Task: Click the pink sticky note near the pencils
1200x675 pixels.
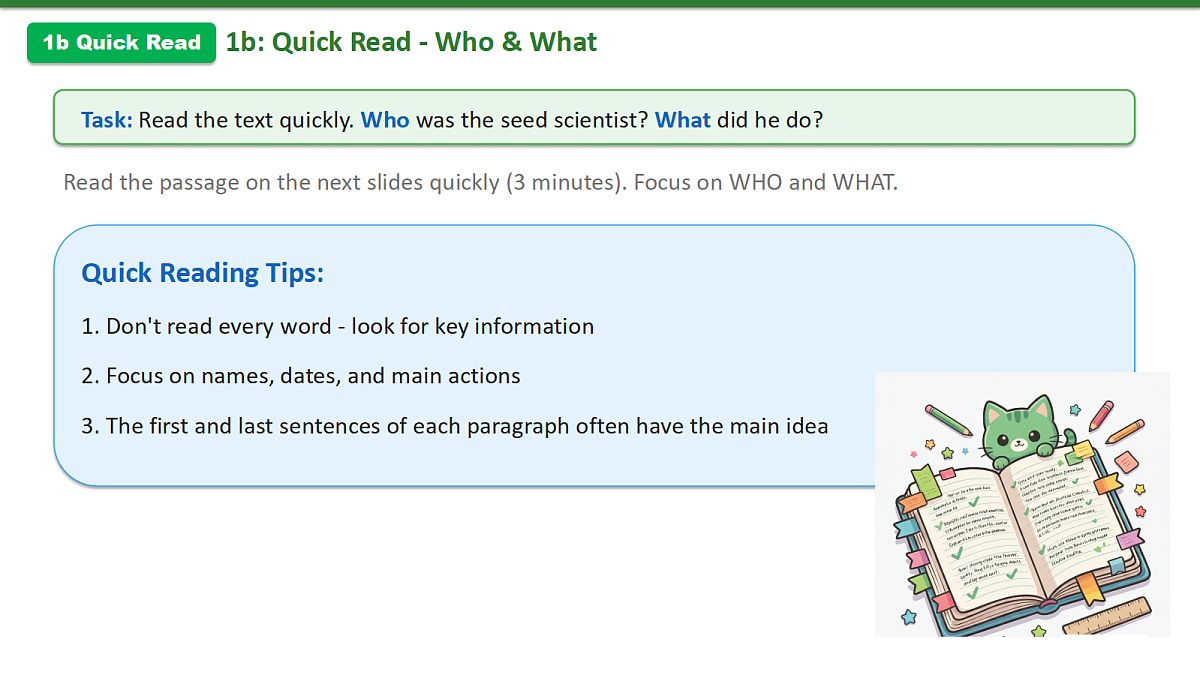Action: click(x=1126, y=461)
